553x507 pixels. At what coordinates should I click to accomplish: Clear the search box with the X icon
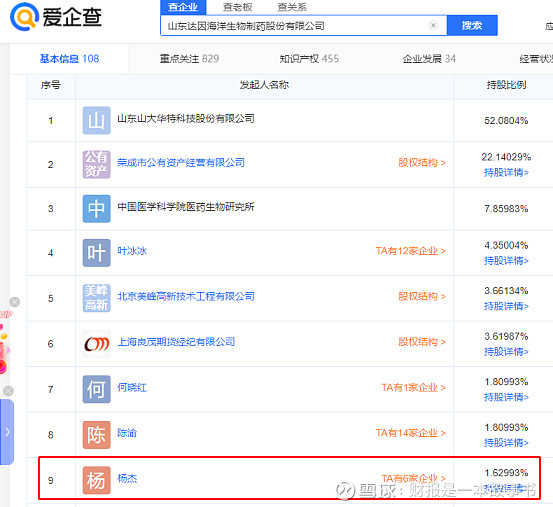[433, 25]
